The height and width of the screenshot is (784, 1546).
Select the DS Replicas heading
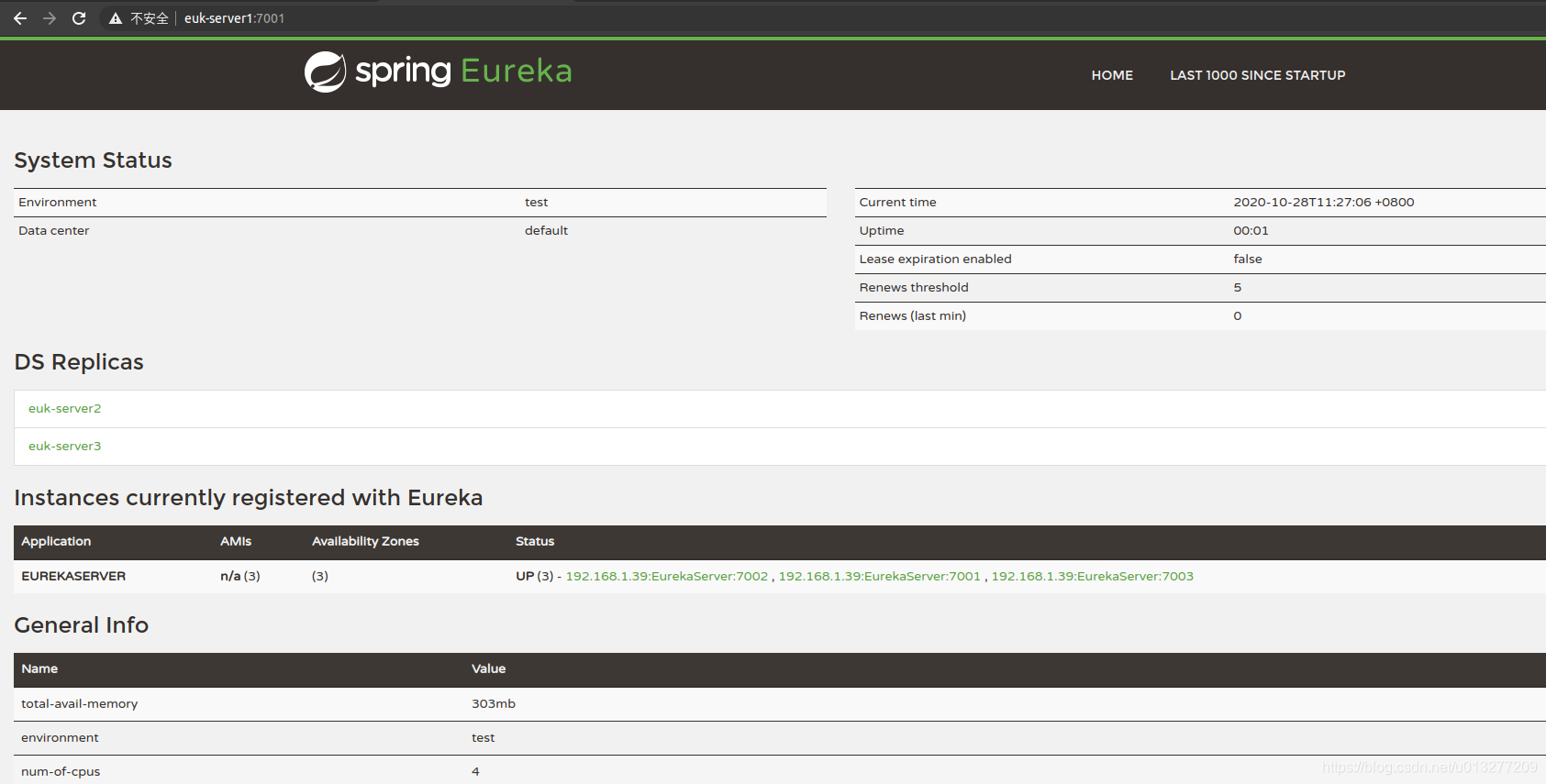(79, 362)
